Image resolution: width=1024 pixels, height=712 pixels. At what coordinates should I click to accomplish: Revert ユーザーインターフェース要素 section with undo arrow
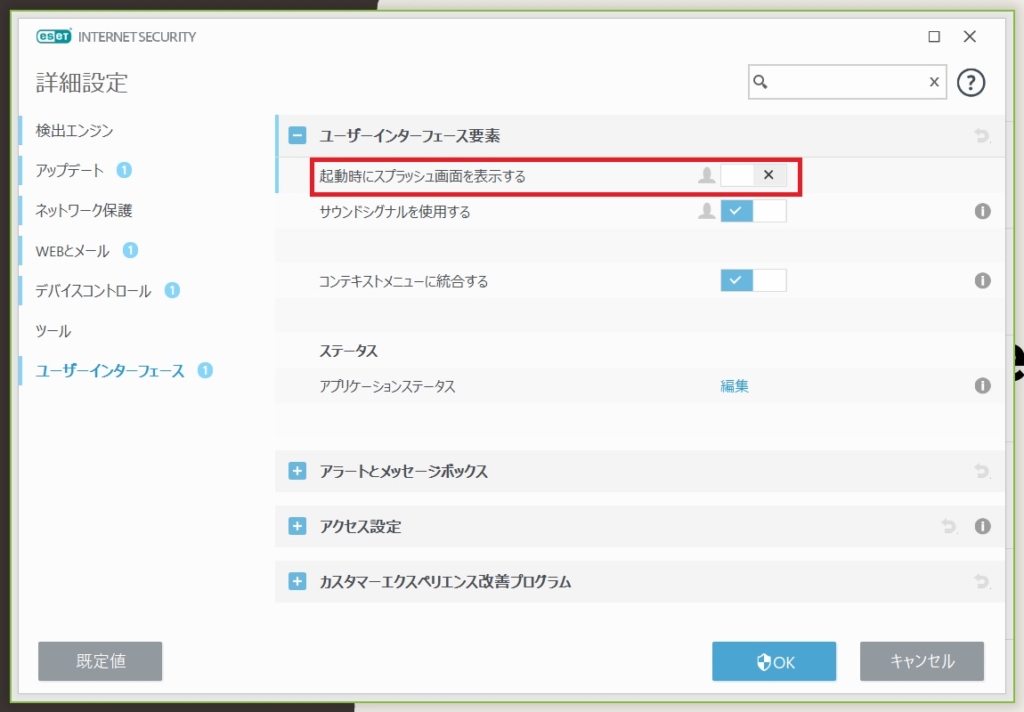point(982,136)
